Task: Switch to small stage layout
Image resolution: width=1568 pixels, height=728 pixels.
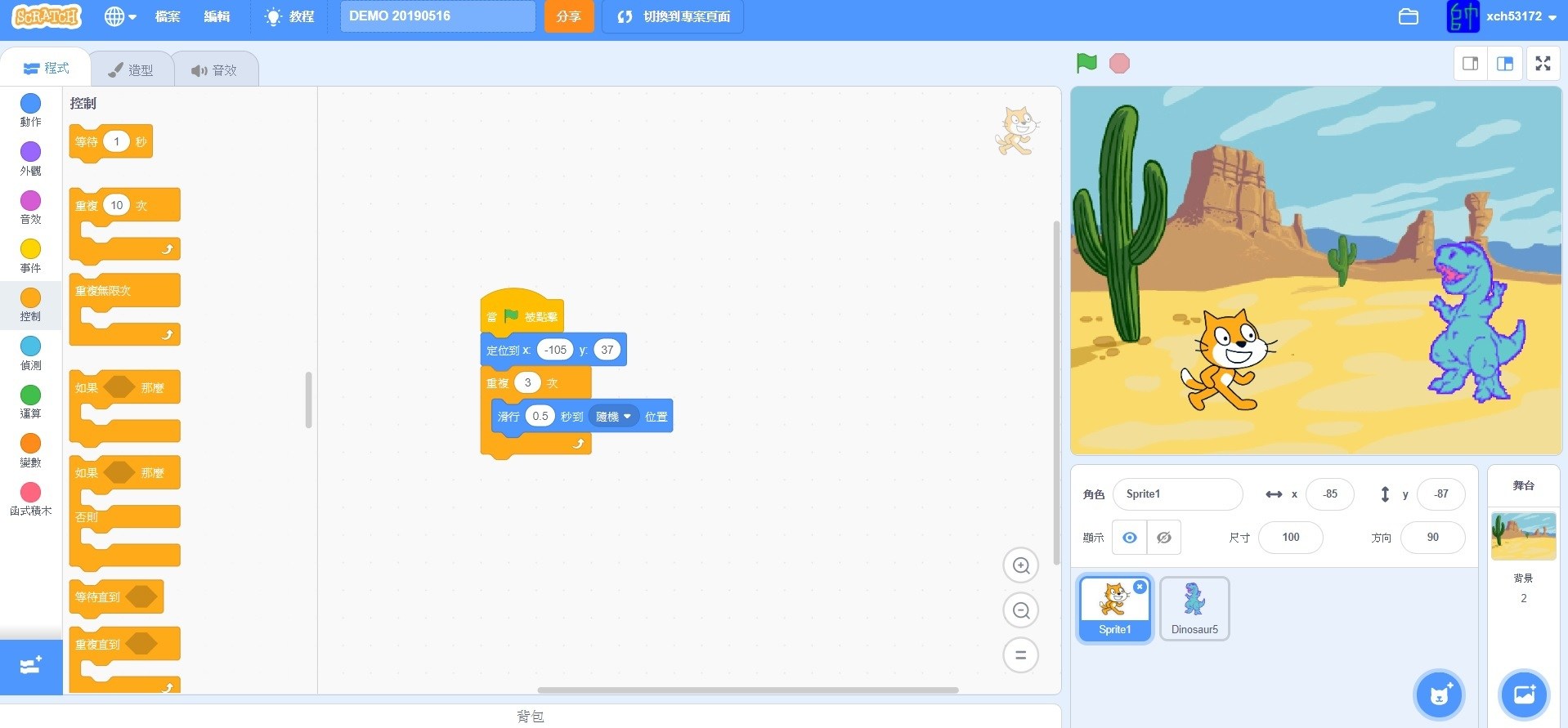Action: pyautogui.click(x=1470, y=64)
